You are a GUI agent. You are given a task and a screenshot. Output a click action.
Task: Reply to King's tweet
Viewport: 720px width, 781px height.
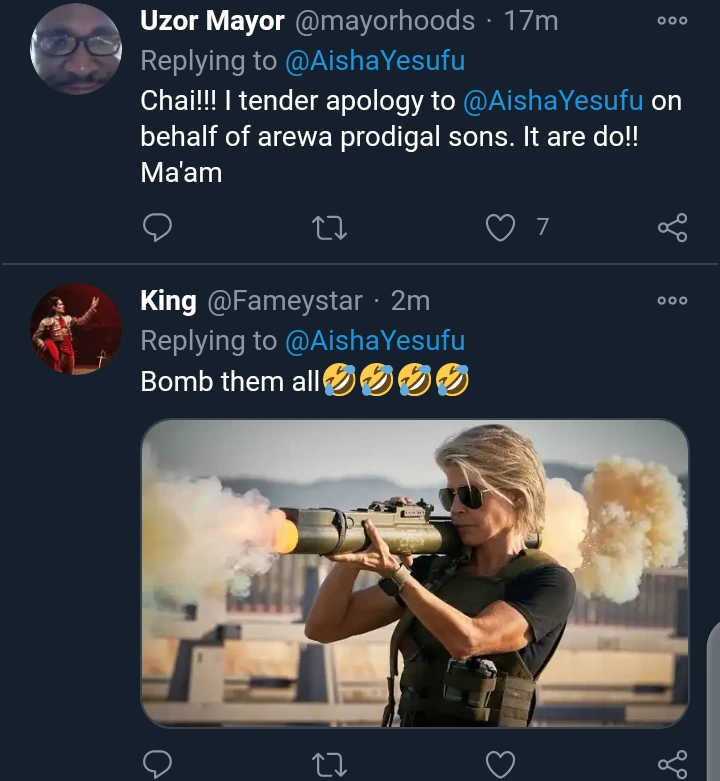click(157, 765)
